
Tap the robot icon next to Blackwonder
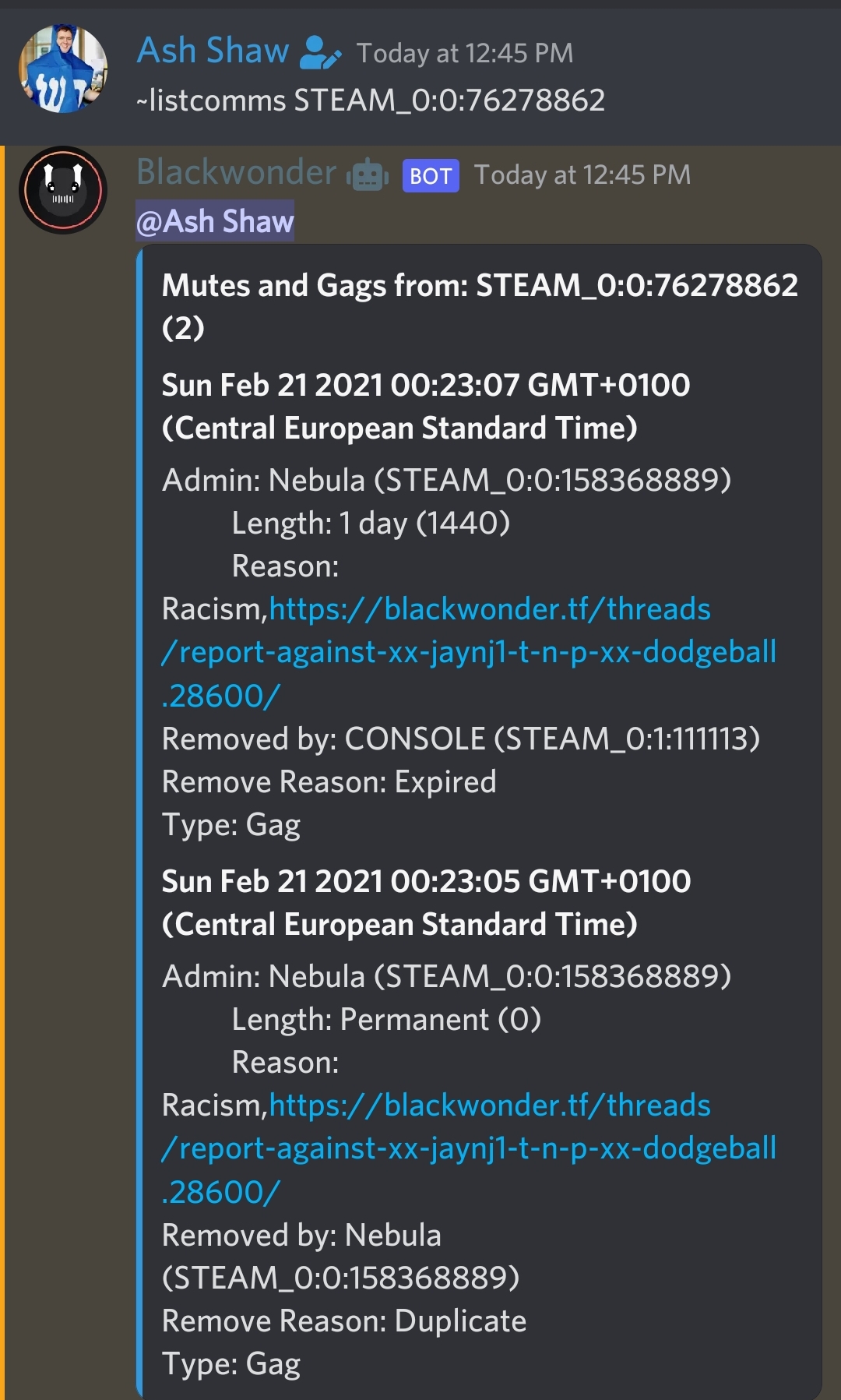click(368, 175)
